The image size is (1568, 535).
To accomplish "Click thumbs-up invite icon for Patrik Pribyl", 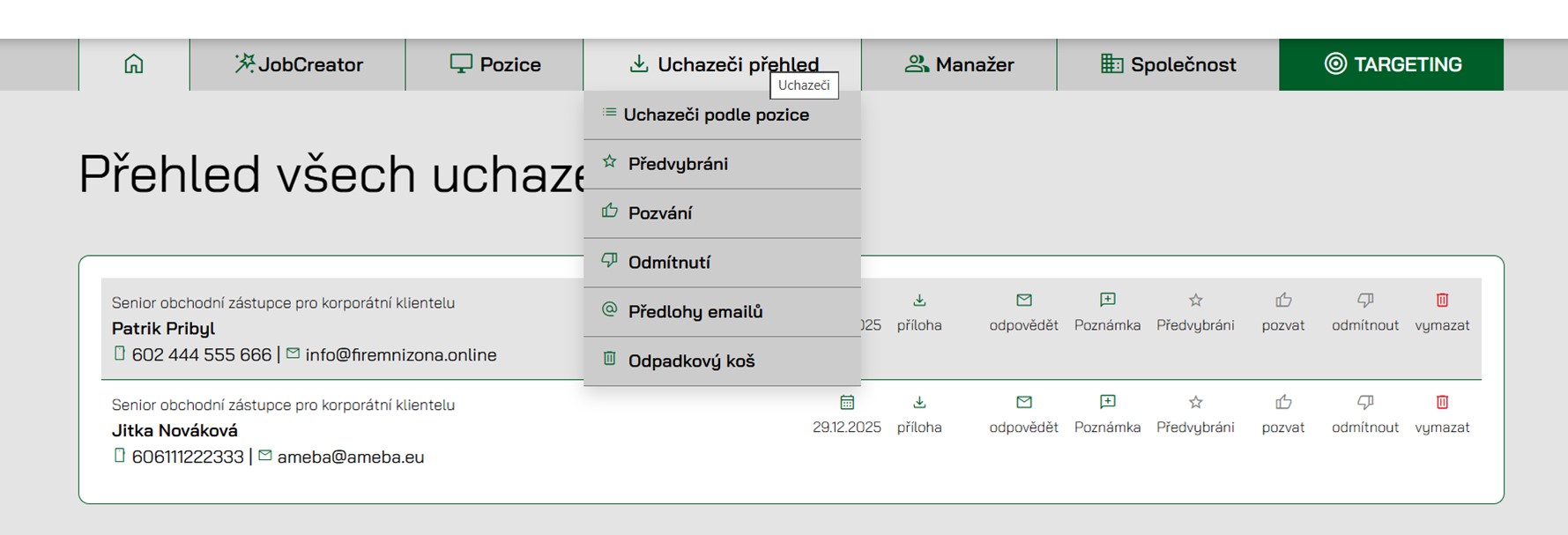I will coord(1282,301).
